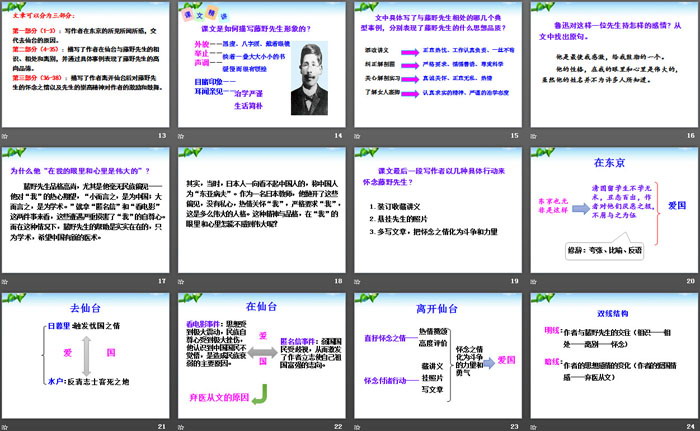Click slide number label 19
Screen dimensions: 700x431
pos(514,281)
